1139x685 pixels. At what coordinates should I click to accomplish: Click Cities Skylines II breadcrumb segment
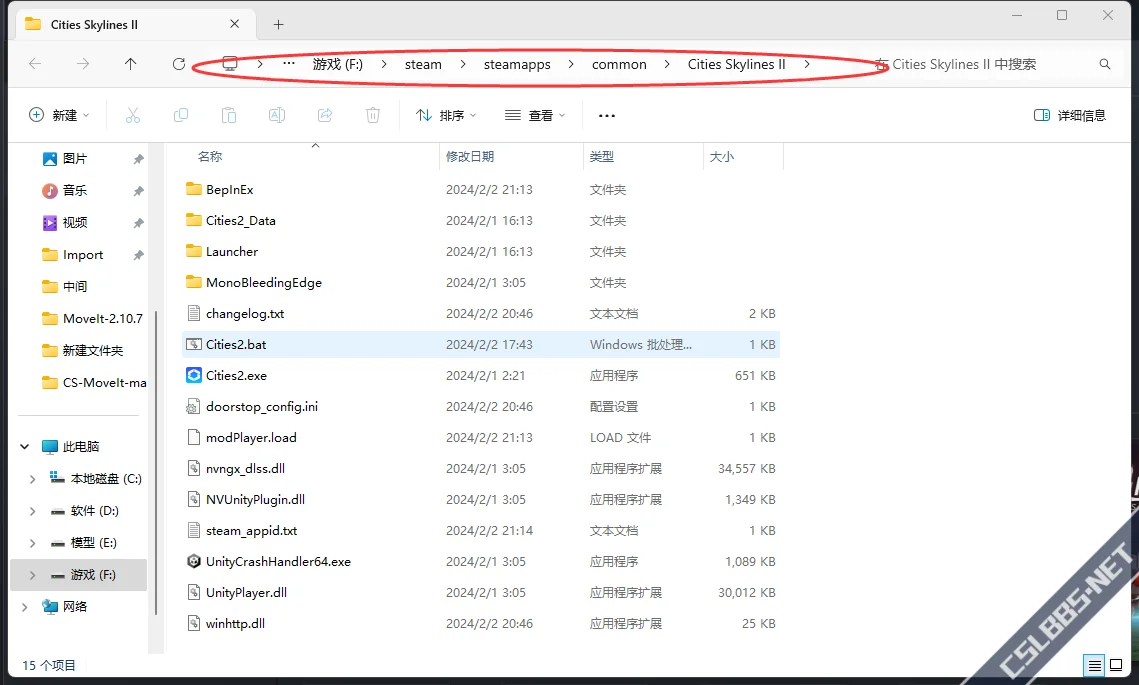pyautogui.click(x=737, y=64)
